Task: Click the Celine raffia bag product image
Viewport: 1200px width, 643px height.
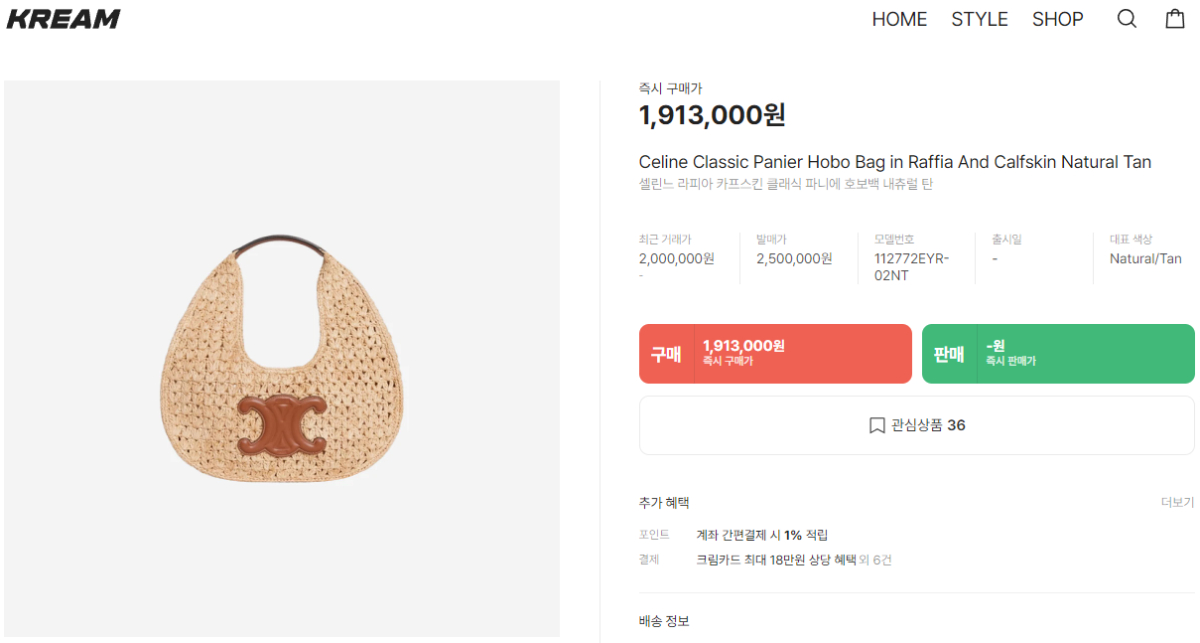Action: 282,360
